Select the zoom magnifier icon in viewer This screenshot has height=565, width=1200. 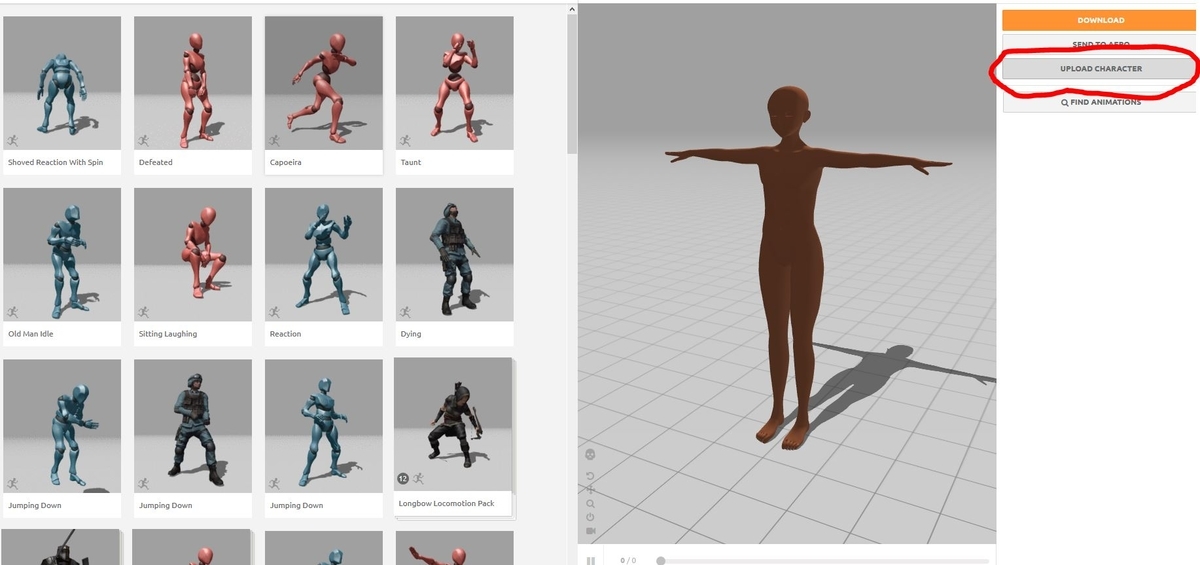click(590, 504)
